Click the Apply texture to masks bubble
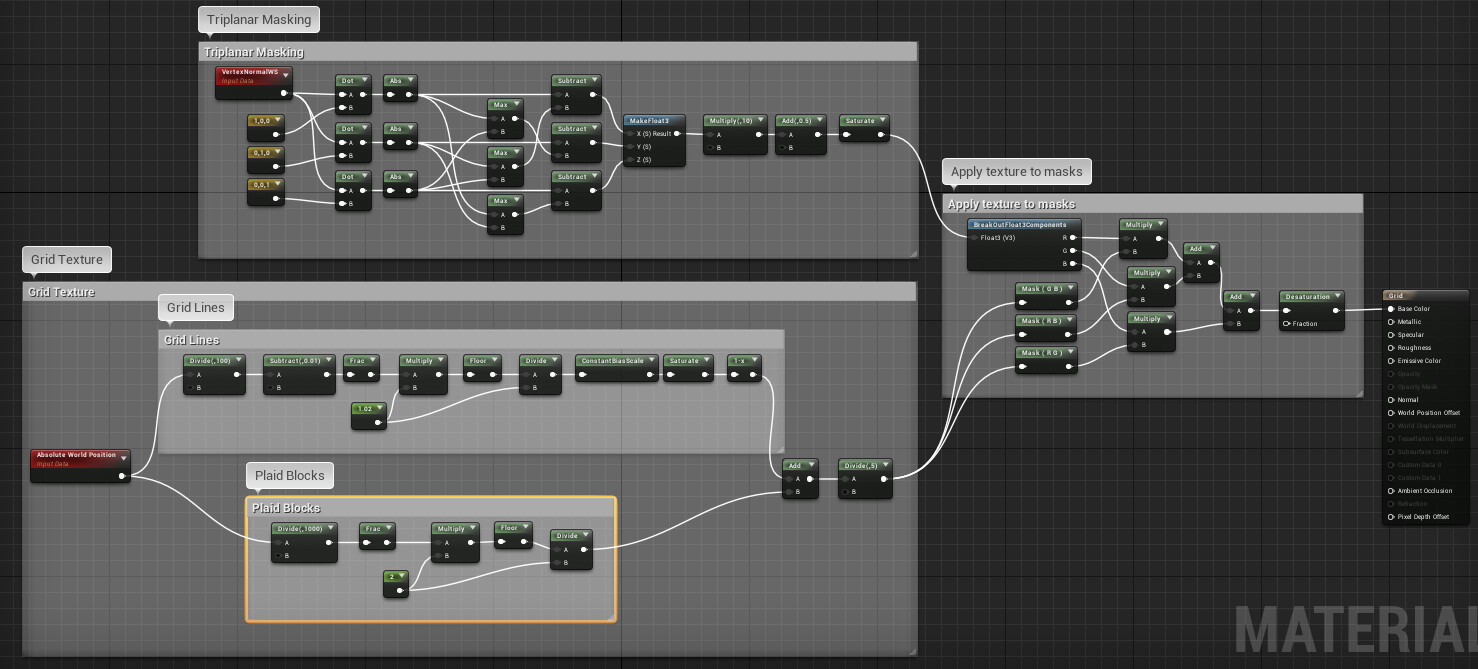Viewport: 1478px width, 669px height. click(1016, 172)
